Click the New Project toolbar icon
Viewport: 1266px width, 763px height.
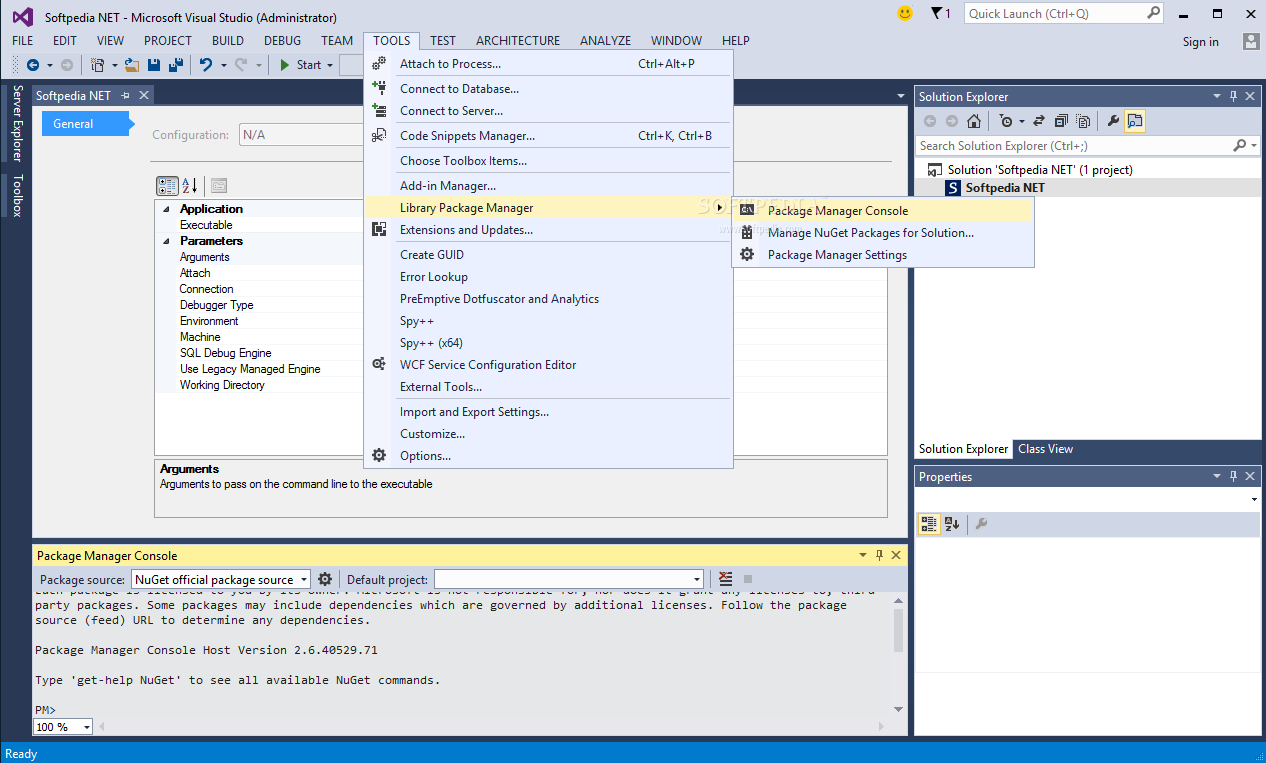[x=98, y=65]
